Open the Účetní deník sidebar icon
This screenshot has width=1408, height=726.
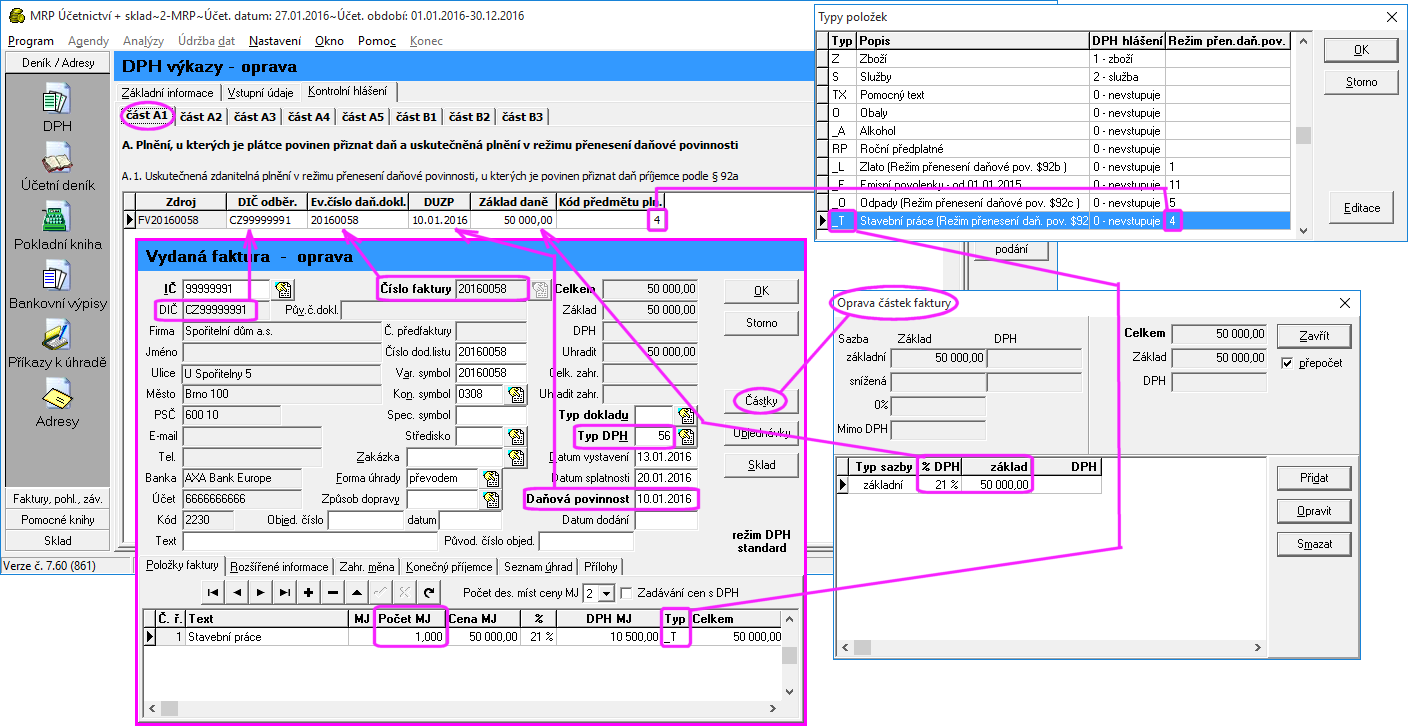tap(56, 159)
